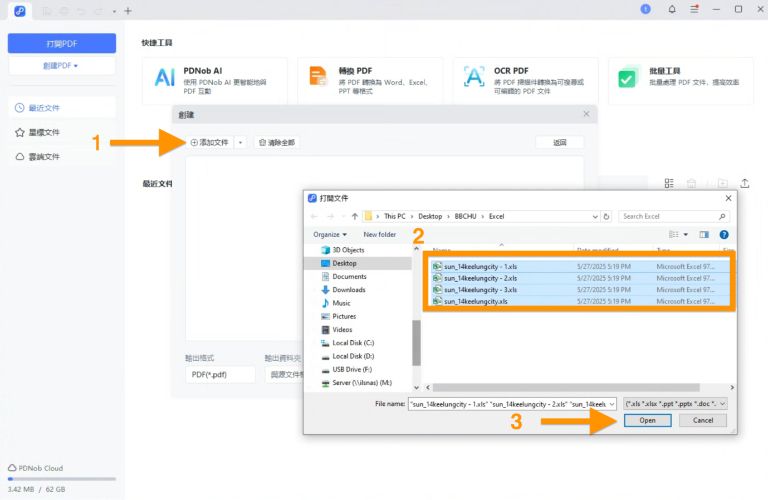Select 星標文件 in the sidebar
Image resolution: width=768 pixels, height=500 pixels.
pyautogui.click(x=62, y=132)
